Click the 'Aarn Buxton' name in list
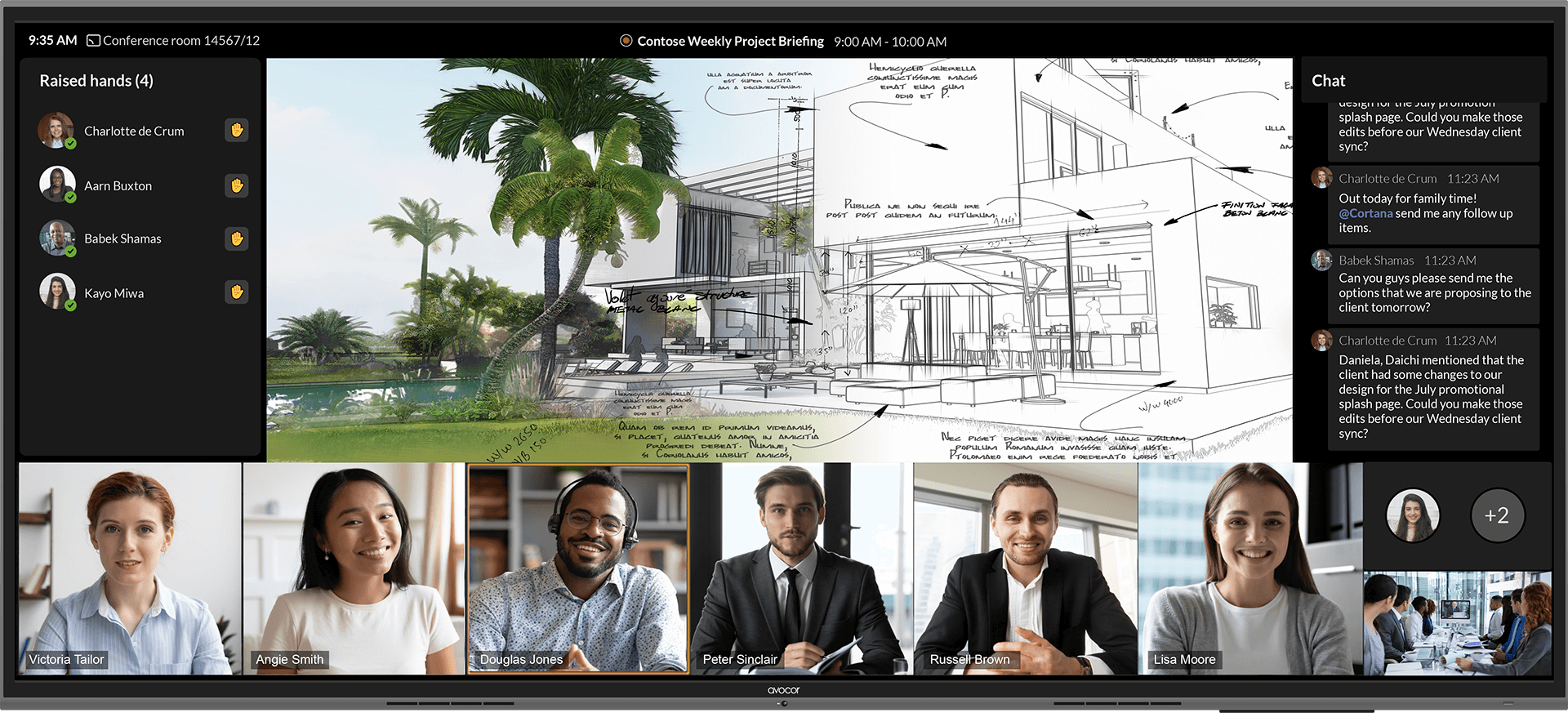Image resolution: width=1568 pixels, height=713 pixels. point(118,185)
